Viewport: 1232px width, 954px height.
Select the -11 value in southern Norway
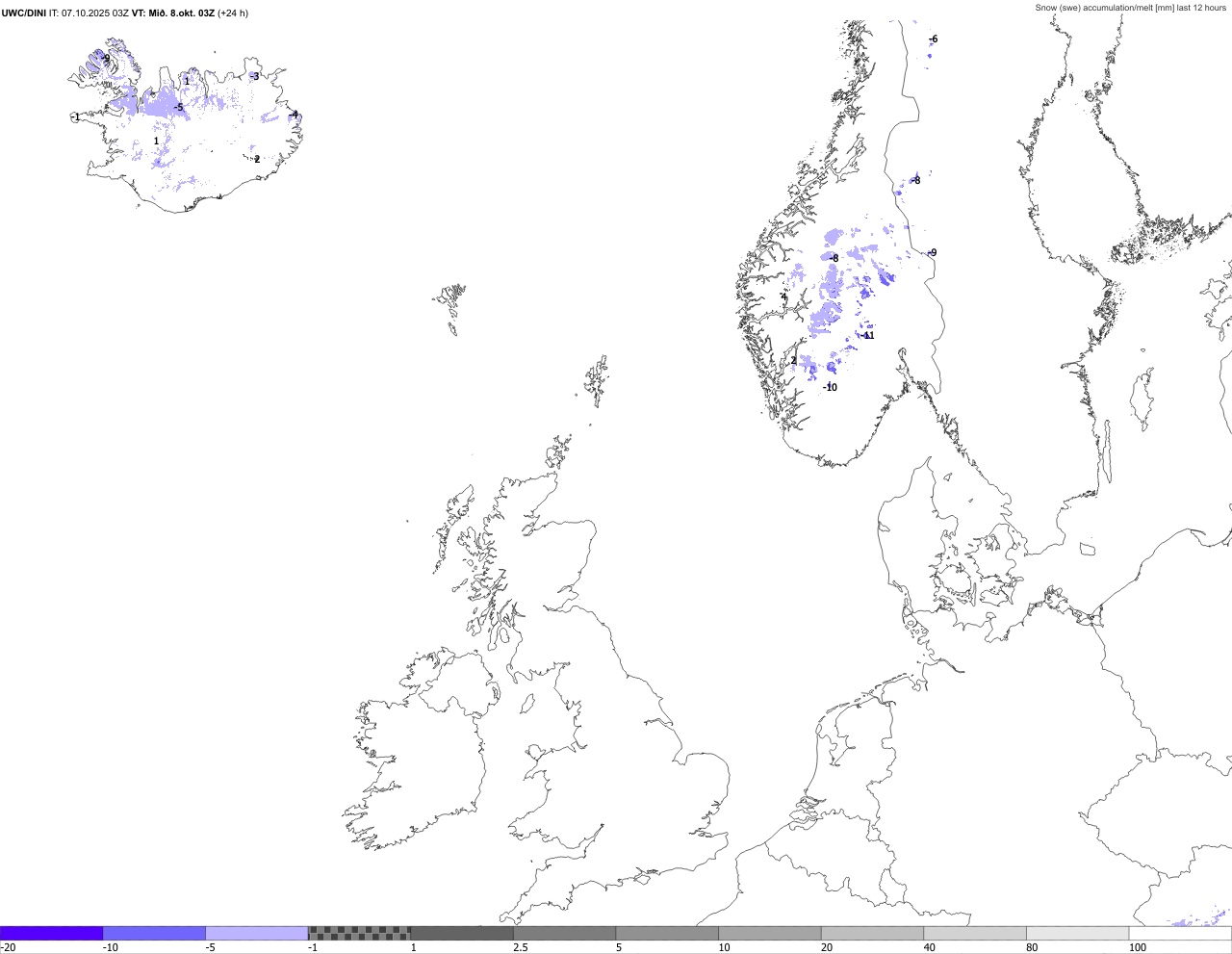tap(867, 336)
